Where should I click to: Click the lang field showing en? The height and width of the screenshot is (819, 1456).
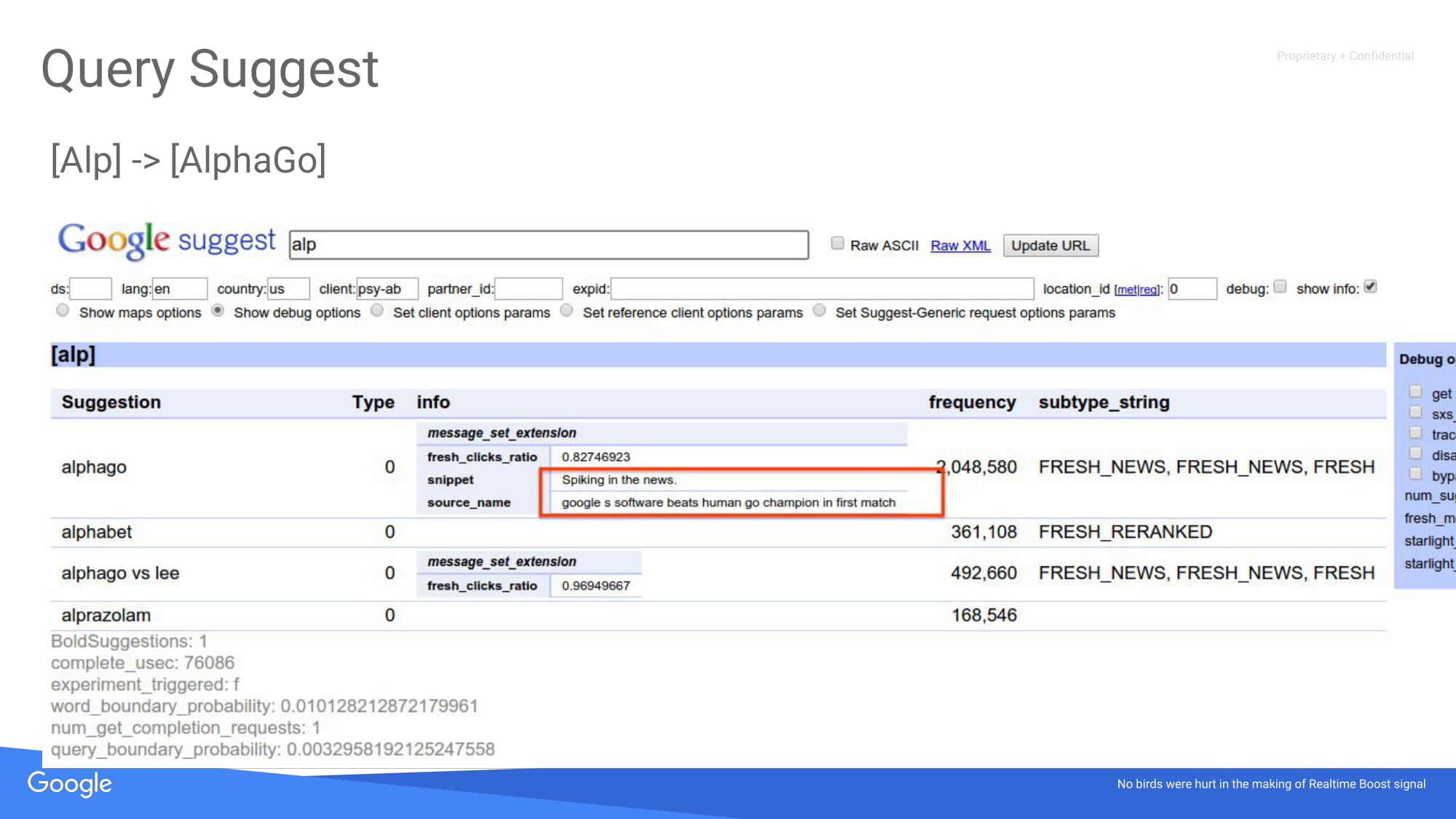(180, 289)
